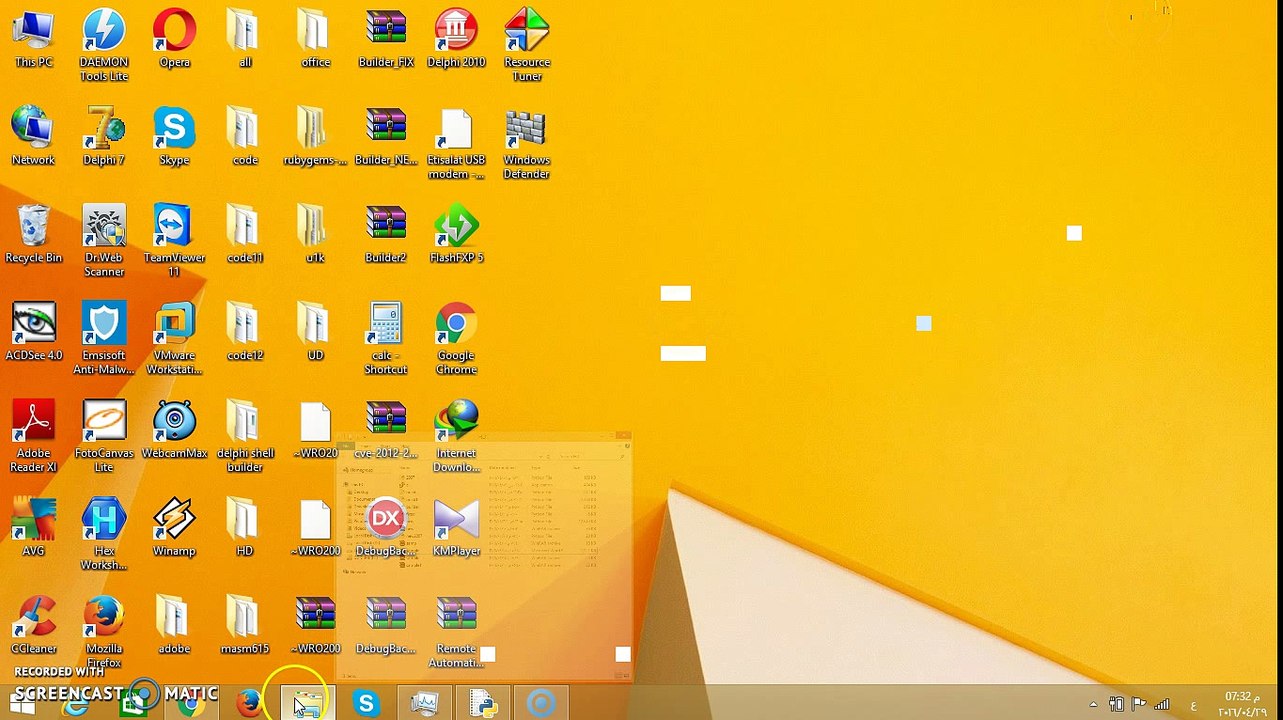The width and height of the screenshot is (1283, 720).
Task: Select the Resource Tuner shortcut
Action: (527, 46)
